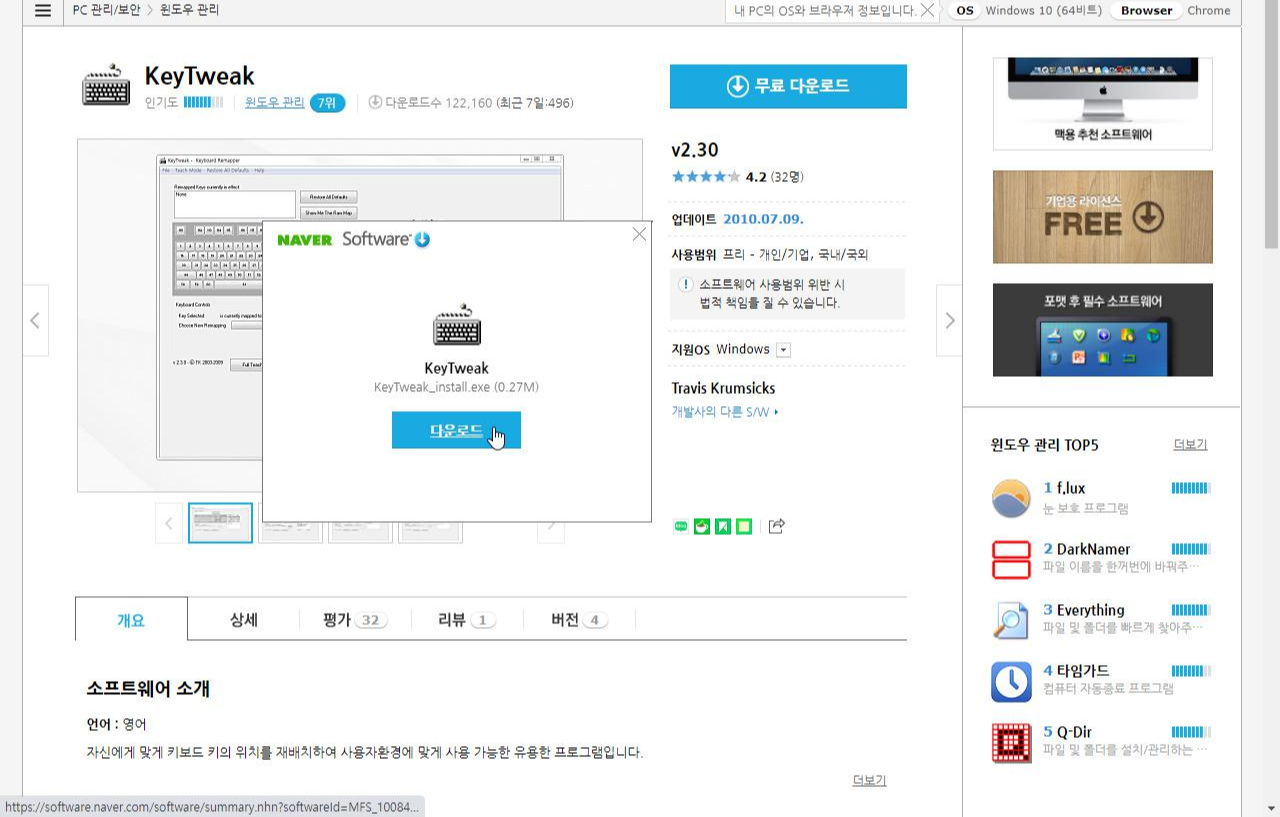Screen dimensions: 1280x817
Task: Open the hamburger menu icon
Action: 42,10
